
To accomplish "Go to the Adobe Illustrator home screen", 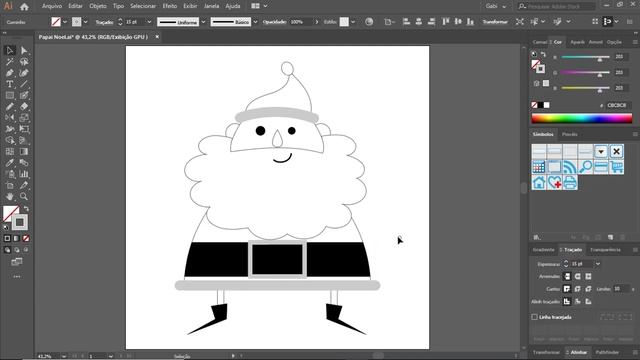I will 24,7.
